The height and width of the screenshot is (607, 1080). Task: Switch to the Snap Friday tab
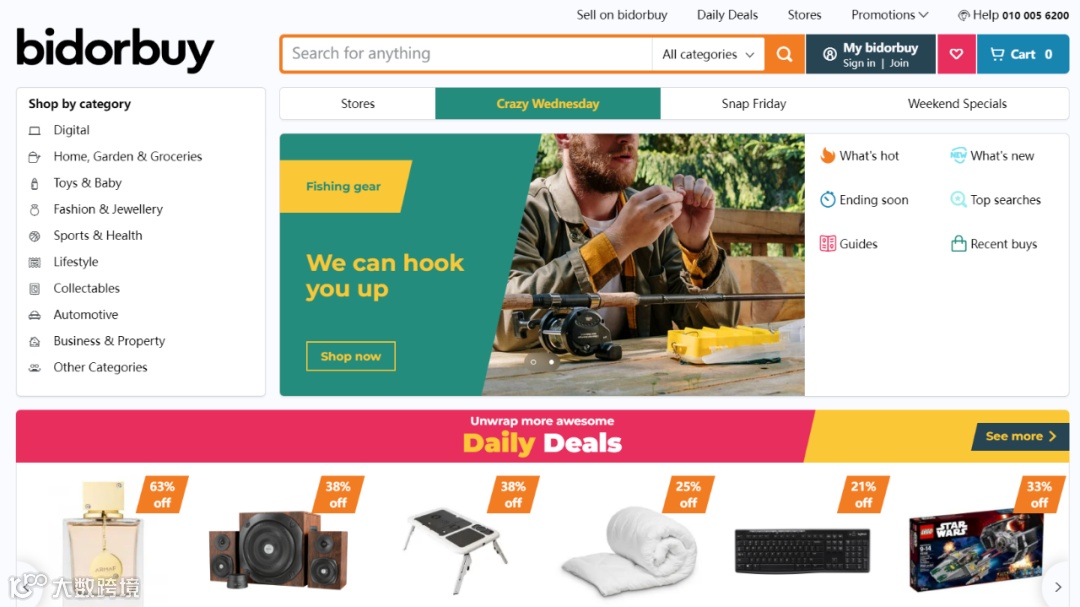754,103
